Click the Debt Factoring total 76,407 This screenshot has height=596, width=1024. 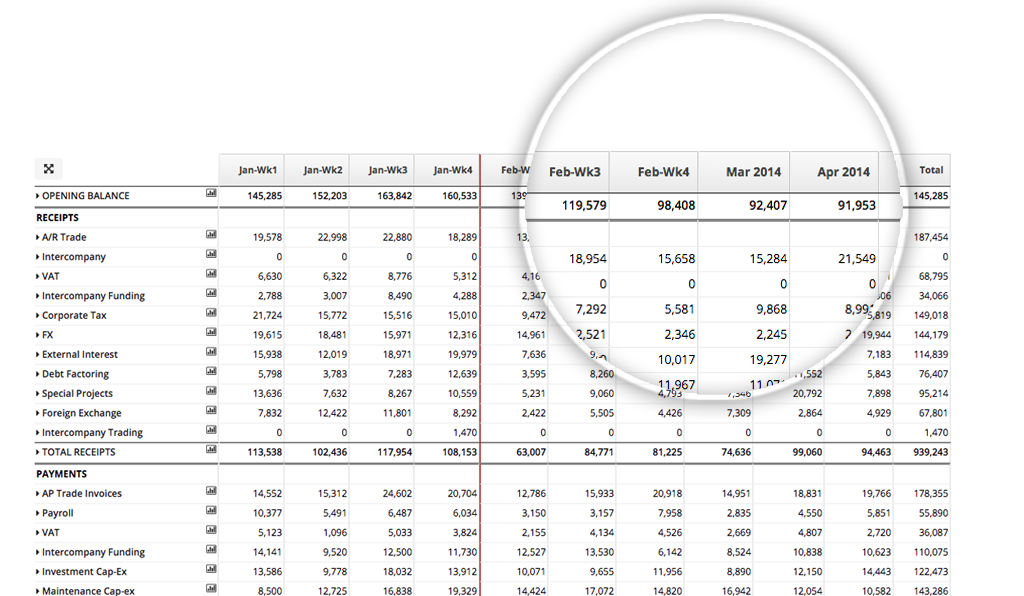click(933, 375)
